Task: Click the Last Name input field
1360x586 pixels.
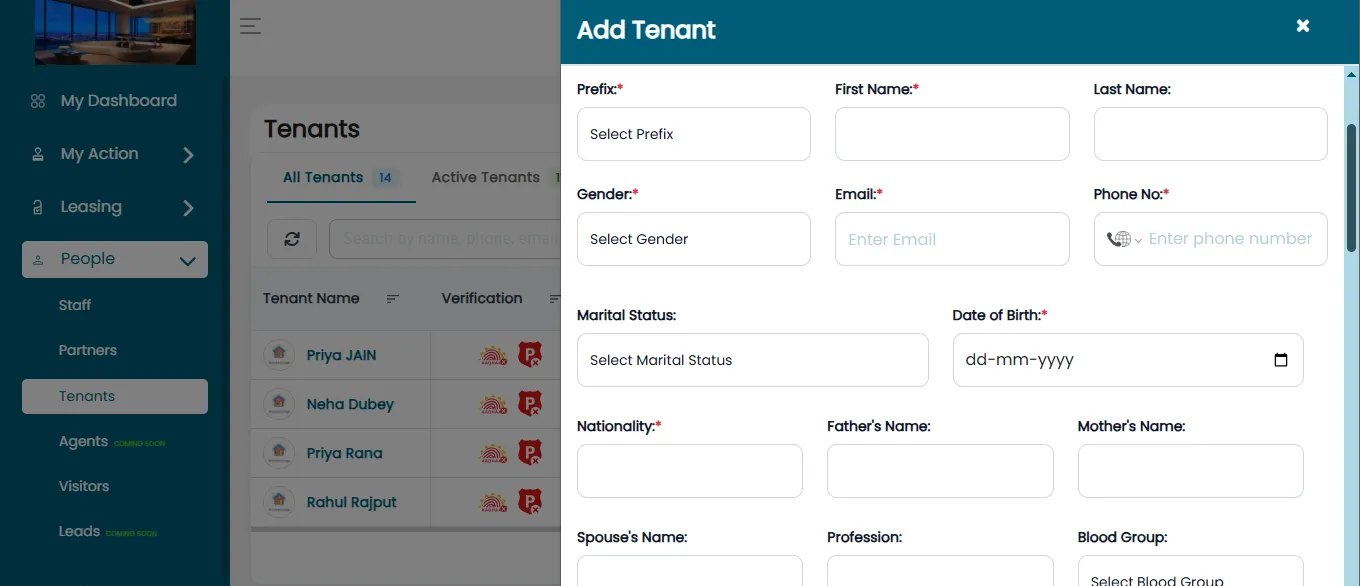Action: pyautogui.click(x=1211, y=134)
